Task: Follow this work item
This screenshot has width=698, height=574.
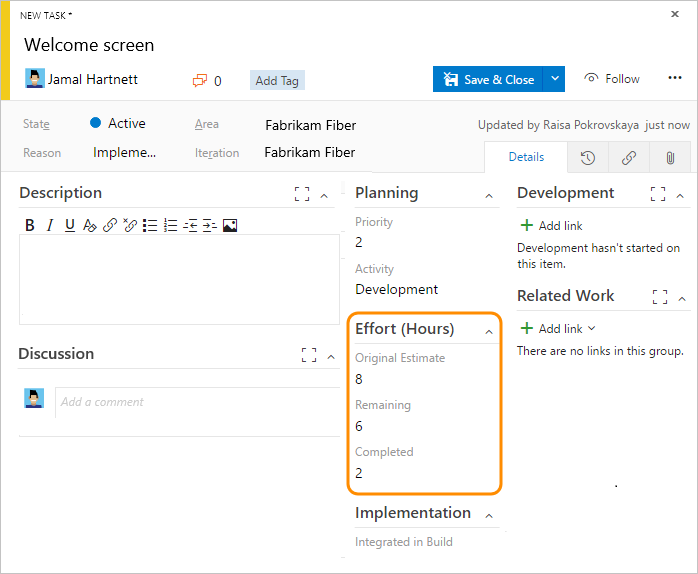Action: click(612, 79)
